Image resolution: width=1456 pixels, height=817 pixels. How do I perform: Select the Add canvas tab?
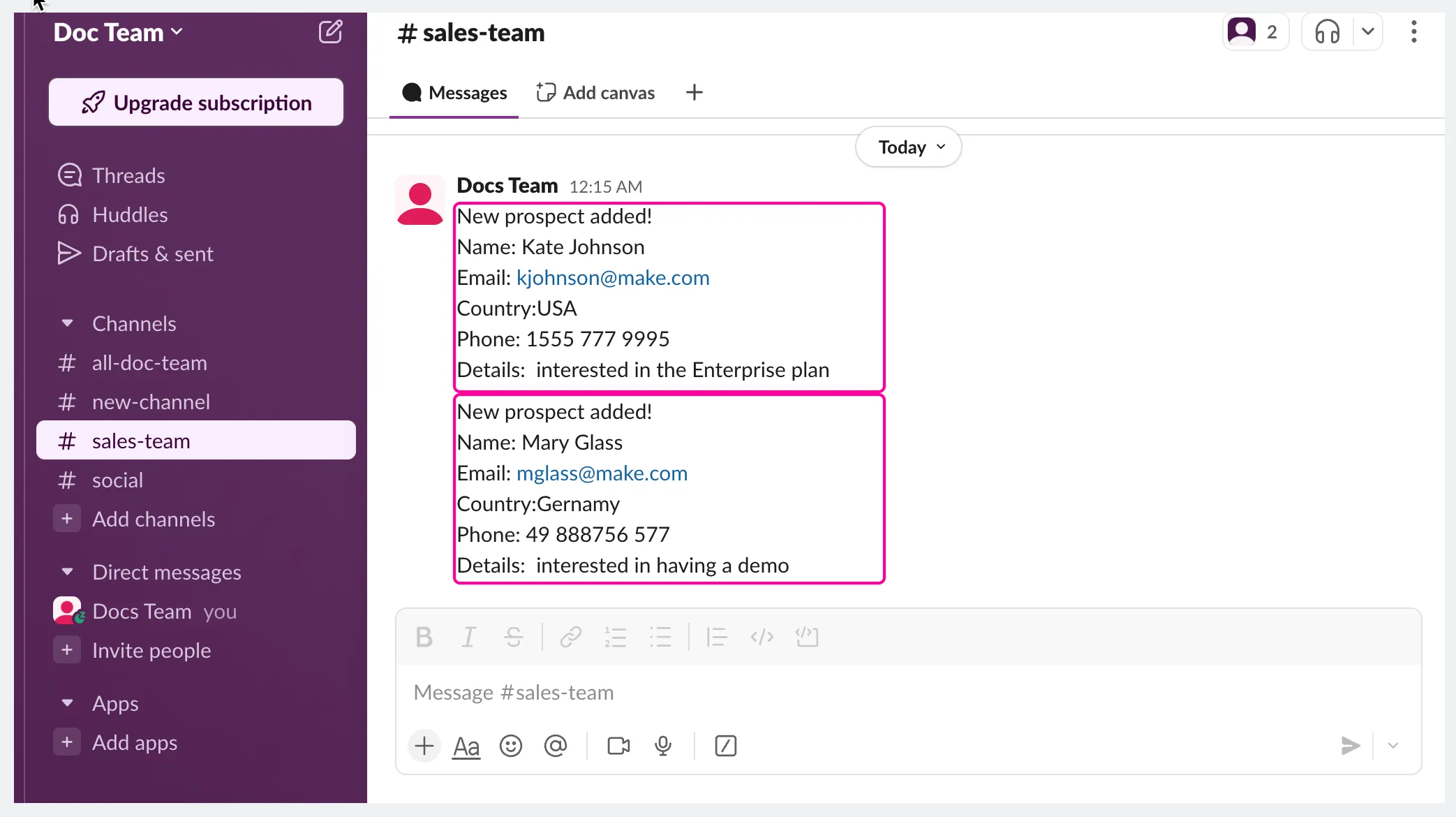click(x=595, y=92)
